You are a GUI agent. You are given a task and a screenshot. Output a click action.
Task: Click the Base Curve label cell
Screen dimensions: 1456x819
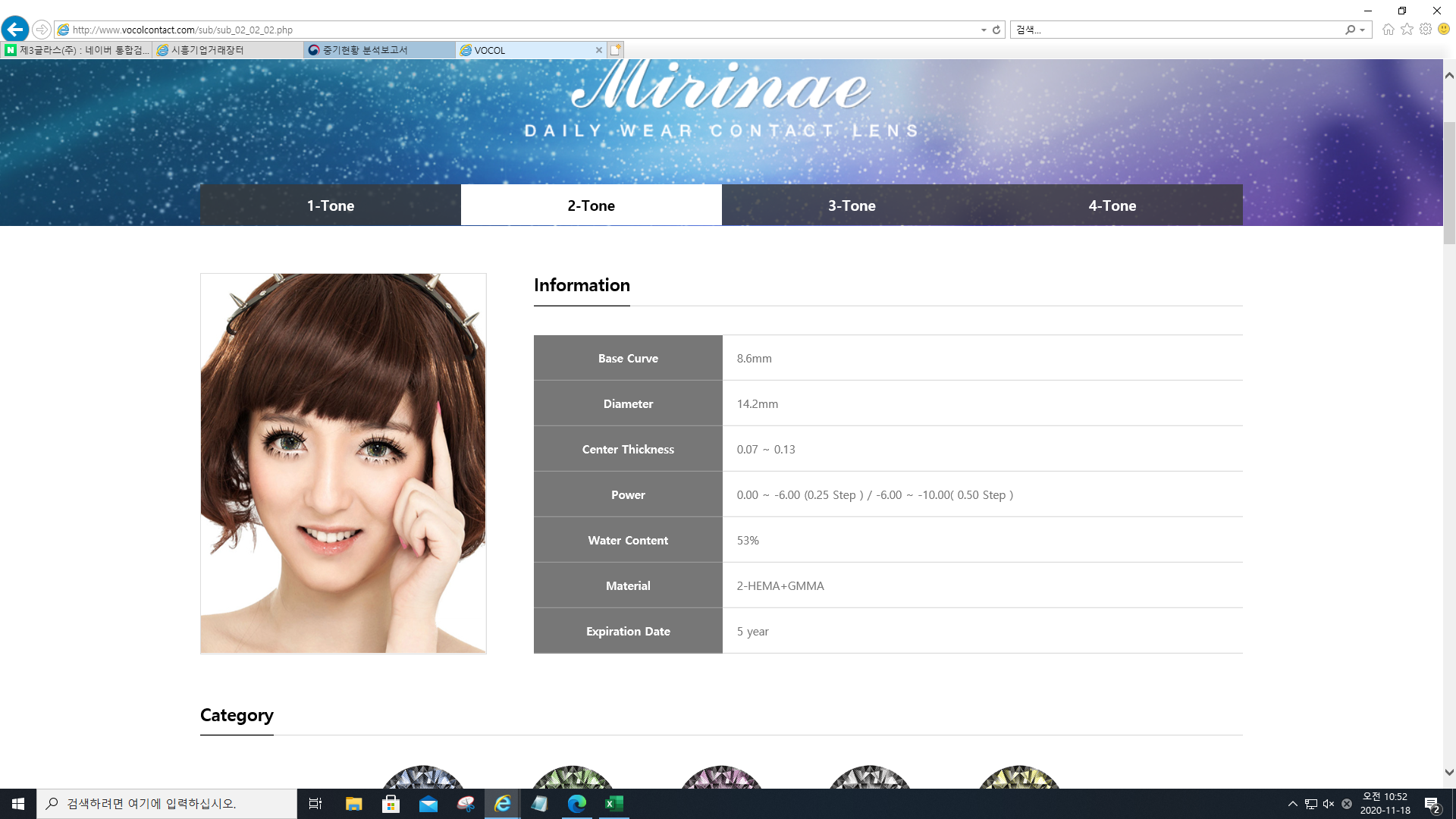click(628, 358)
